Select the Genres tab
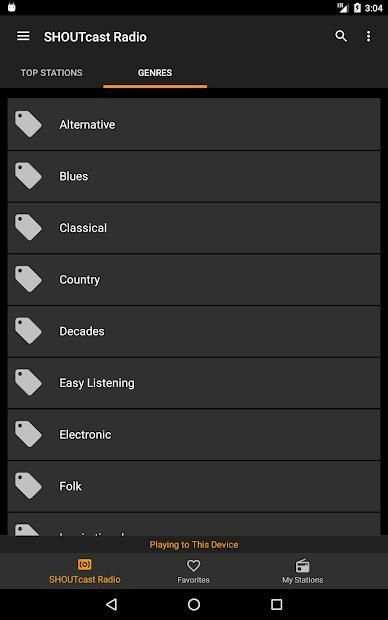Screen dimensions: 388x620 [155, 73]
